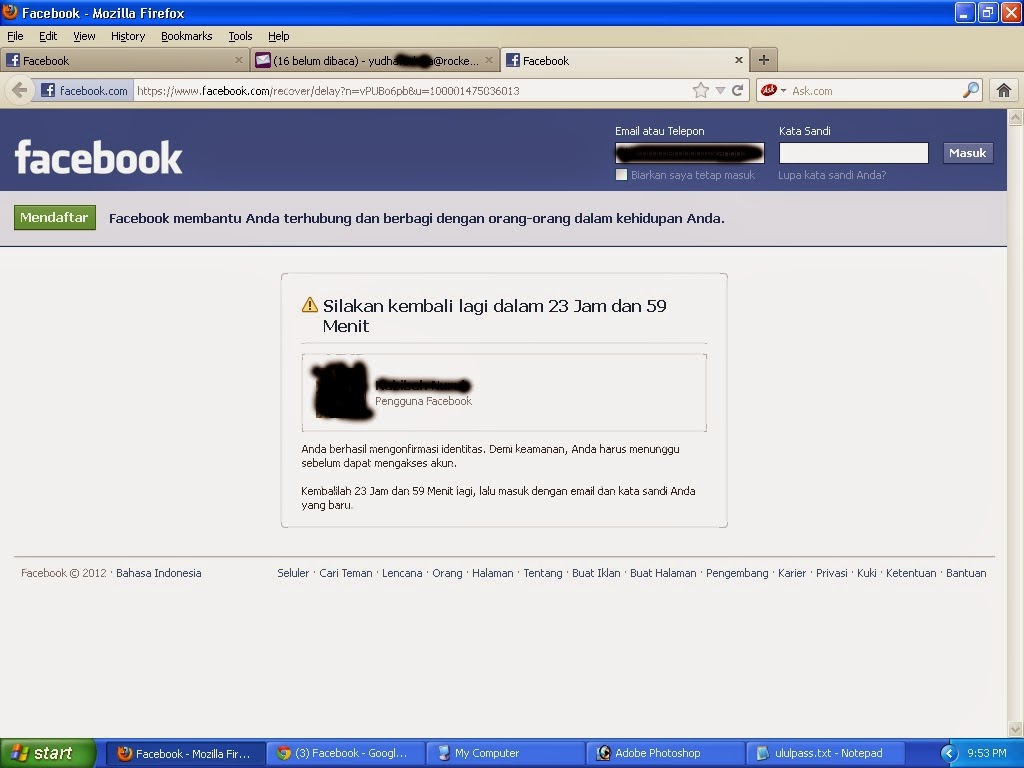Open the Karier footer link

[x=792, y=573]
